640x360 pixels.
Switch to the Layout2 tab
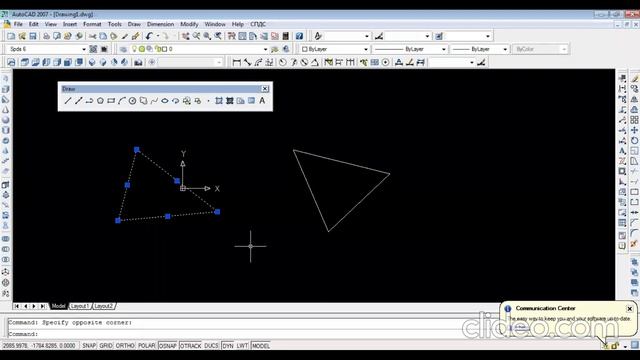[104, 306]
